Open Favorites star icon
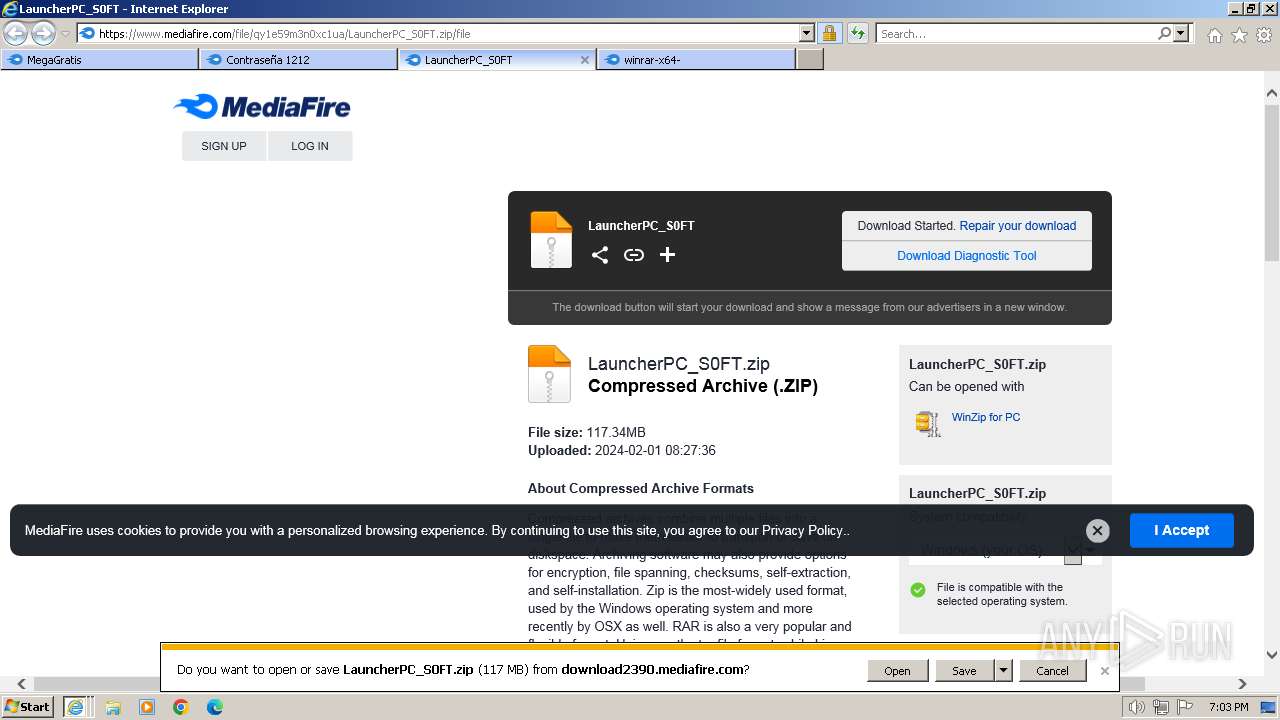 pyautogui.click(x=1239, y=35)
